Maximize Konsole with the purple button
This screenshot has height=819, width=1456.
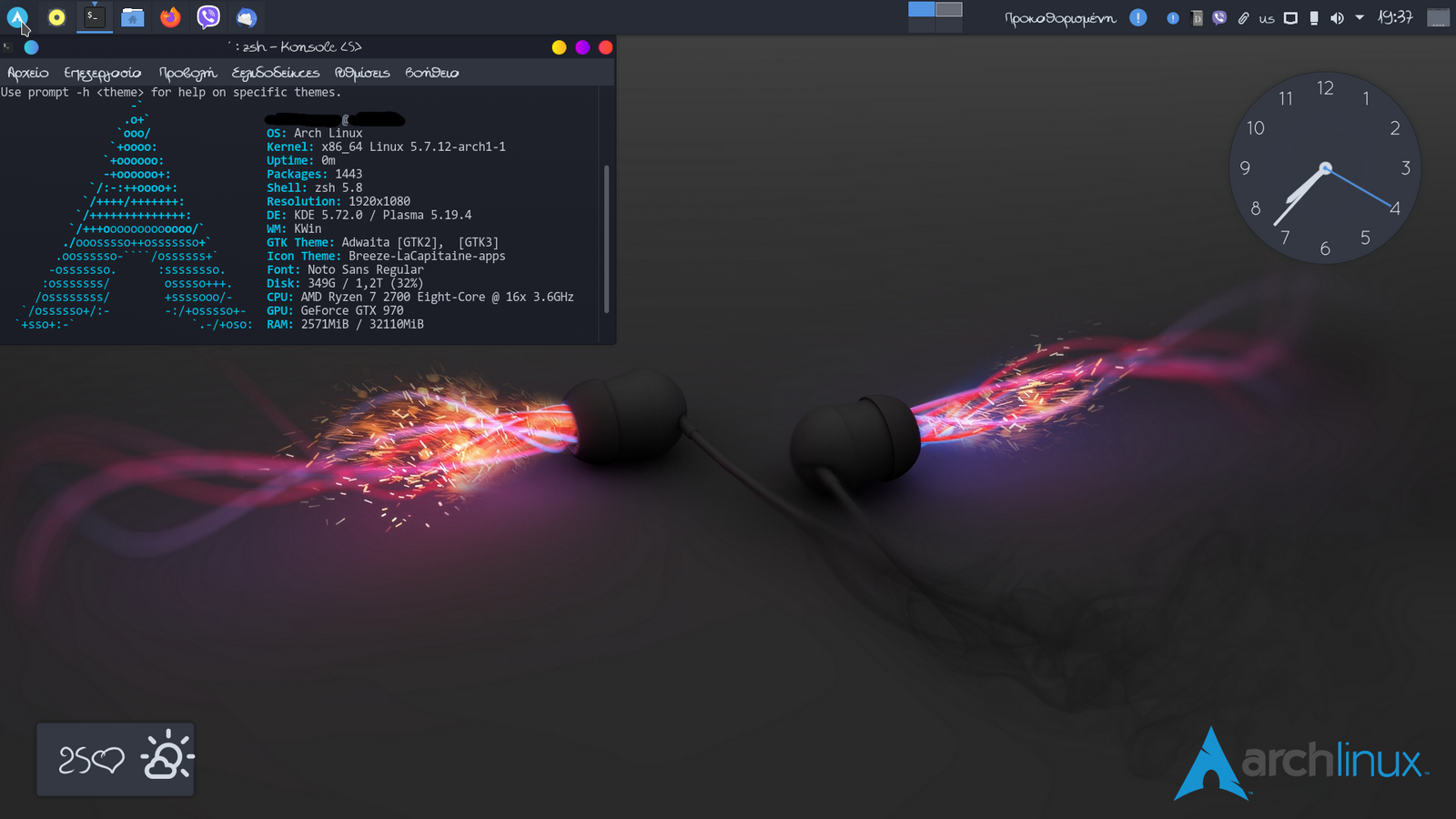(x=582, y=47)
